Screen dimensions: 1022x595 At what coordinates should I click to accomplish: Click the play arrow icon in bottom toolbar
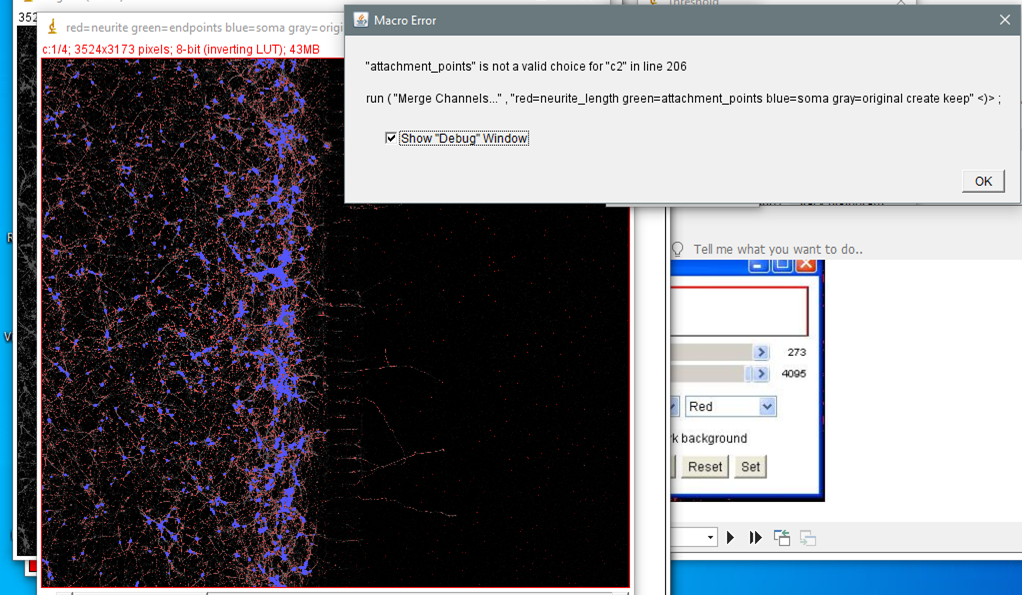click(731, 538)
